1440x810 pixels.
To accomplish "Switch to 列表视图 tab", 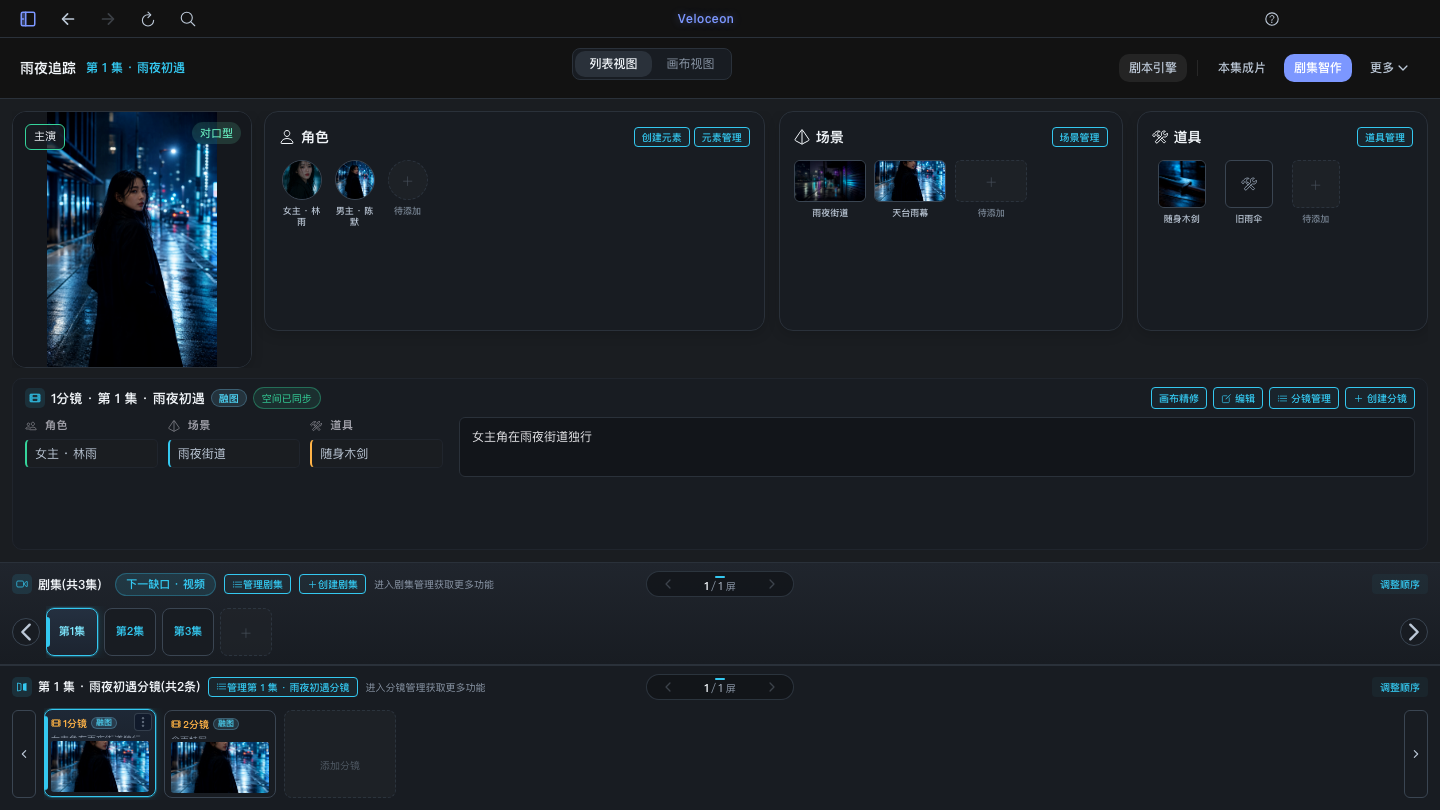I will pos(613,64).
